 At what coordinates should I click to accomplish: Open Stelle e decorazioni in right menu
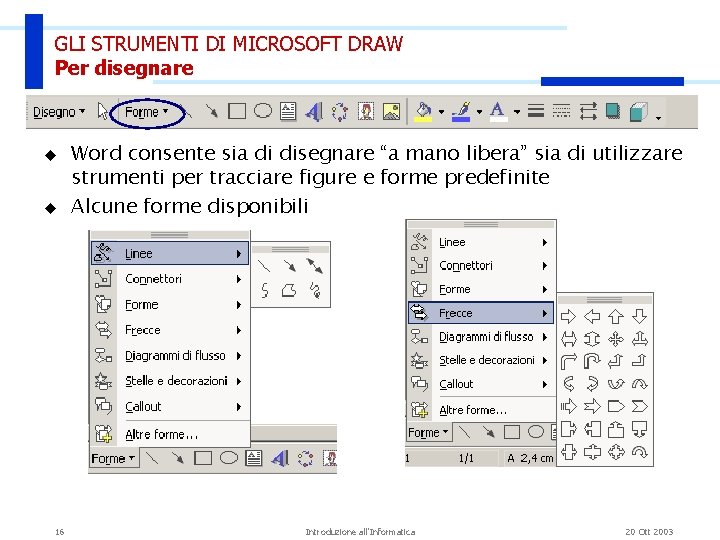pyautogui.click(x=481, y=360)
